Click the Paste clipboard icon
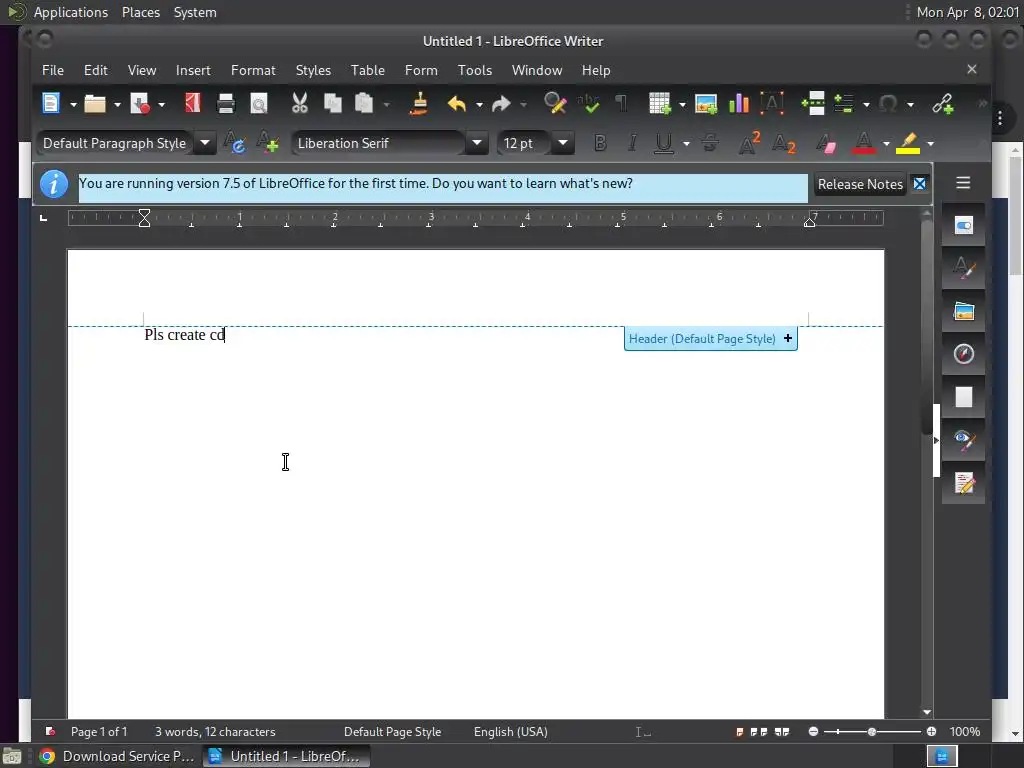This screenshot has width=1024, height=768. pos(364,103)
